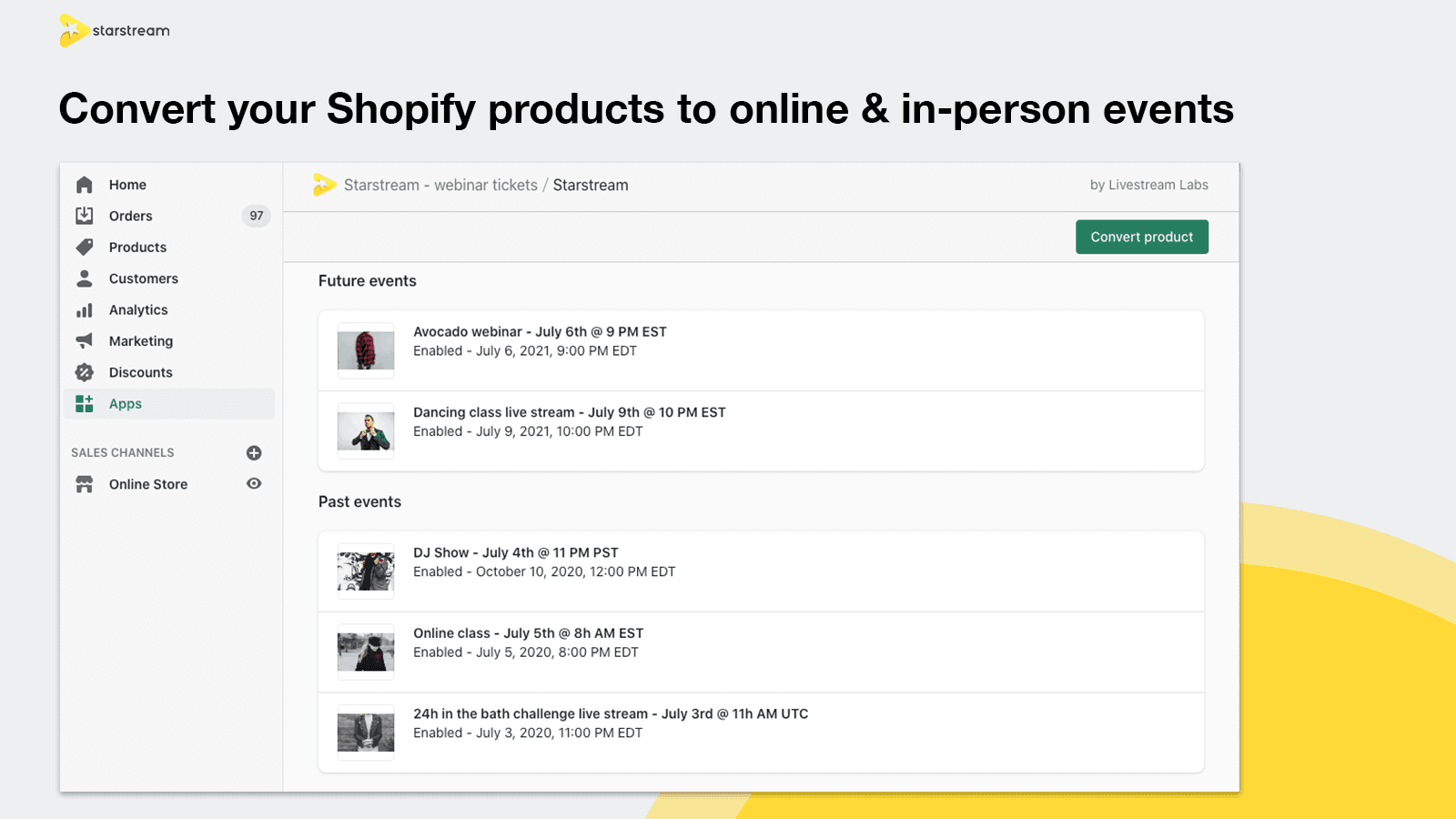Click the Starstream logo in the breadcrumb bar
The image size is (1456, 819).
[x=323, y=185]
